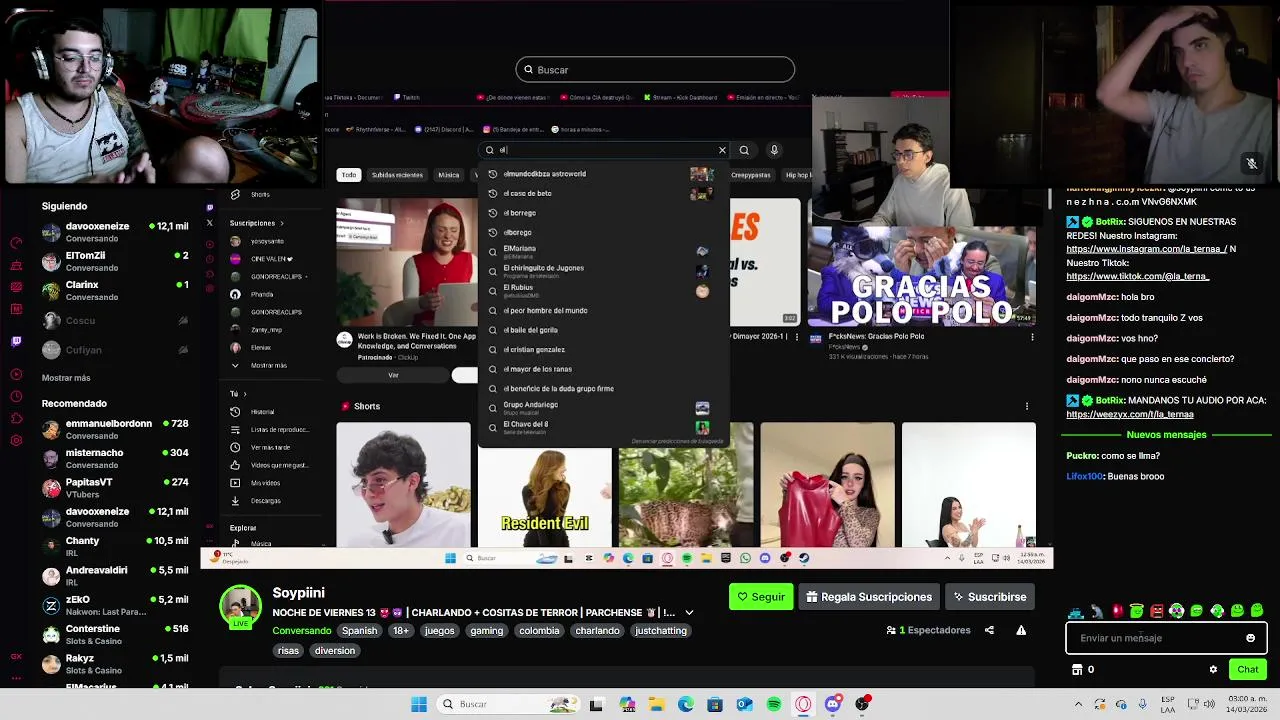
Task: Click Nuevos mensajes divider to jump down
Action: (x=1166, y=435)
